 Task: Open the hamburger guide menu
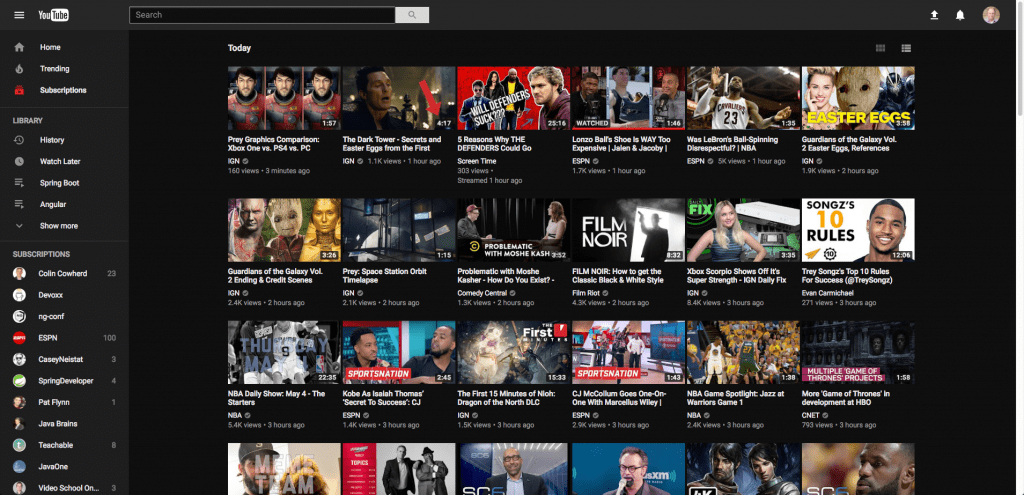pos(19,15)
